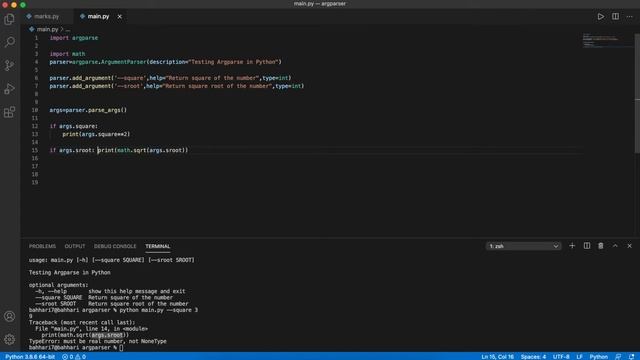The image size is (640, 360).
Task: Open the Explorer view in activity bar
Action: [9, 19]
